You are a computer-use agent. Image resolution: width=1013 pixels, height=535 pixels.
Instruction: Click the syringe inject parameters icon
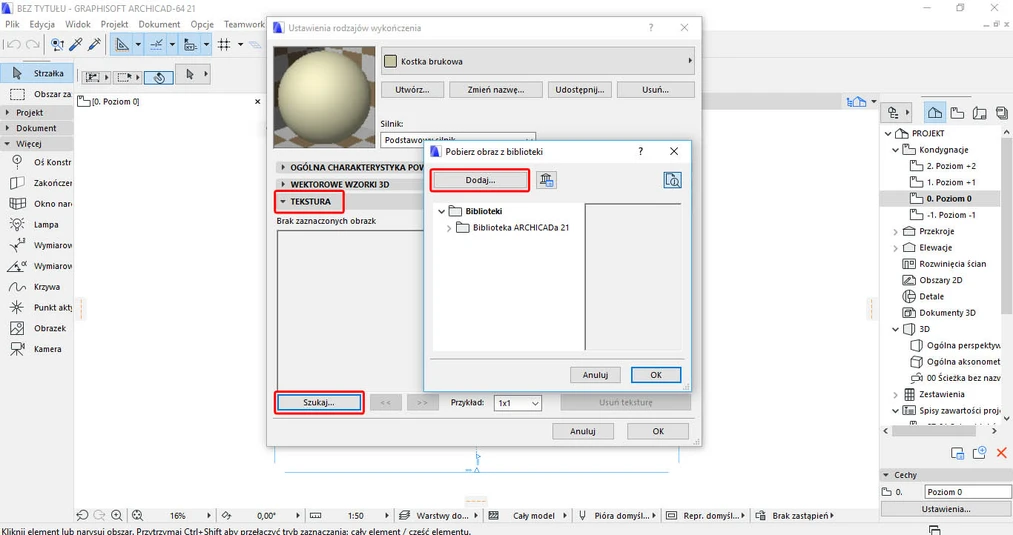(94, 45)
